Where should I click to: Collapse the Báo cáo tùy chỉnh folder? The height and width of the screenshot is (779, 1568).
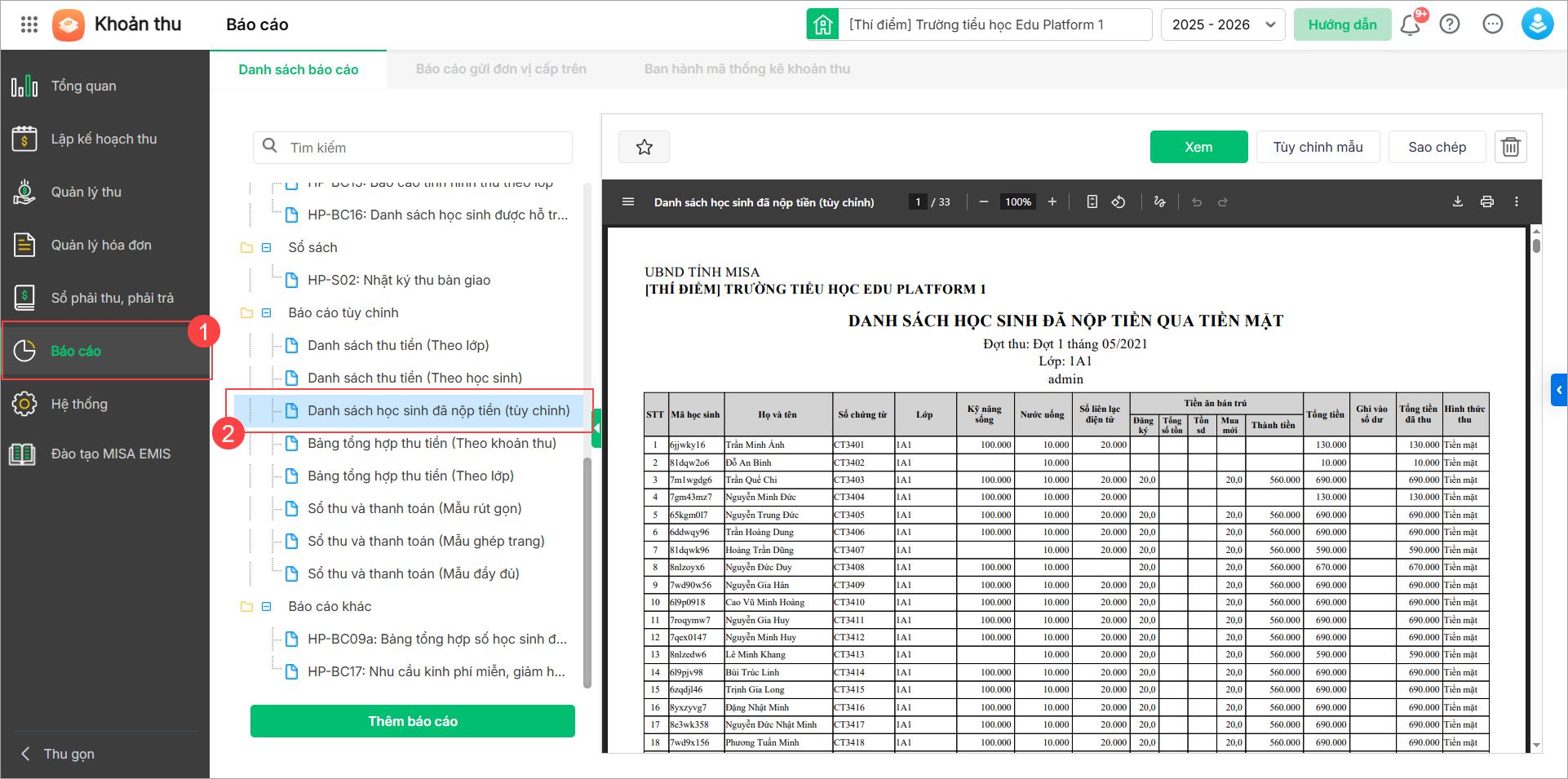pos(266,312)
